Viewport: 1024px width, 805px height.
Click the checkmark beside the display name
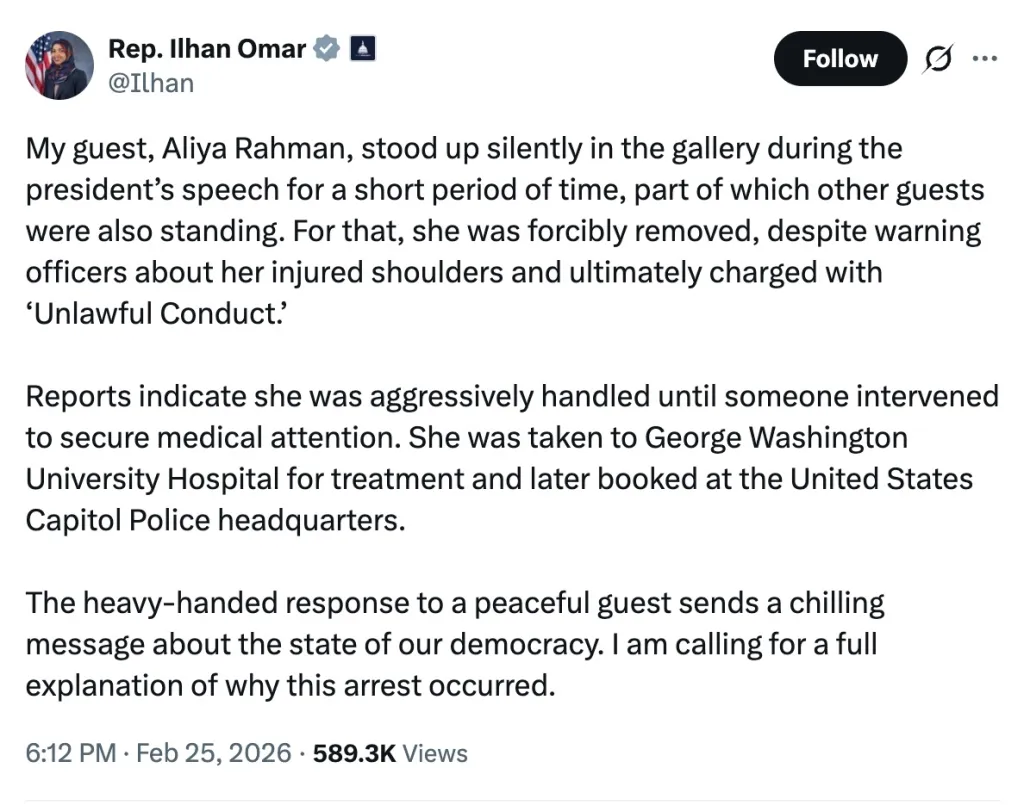pyautogui.click(x=326, y=48)
